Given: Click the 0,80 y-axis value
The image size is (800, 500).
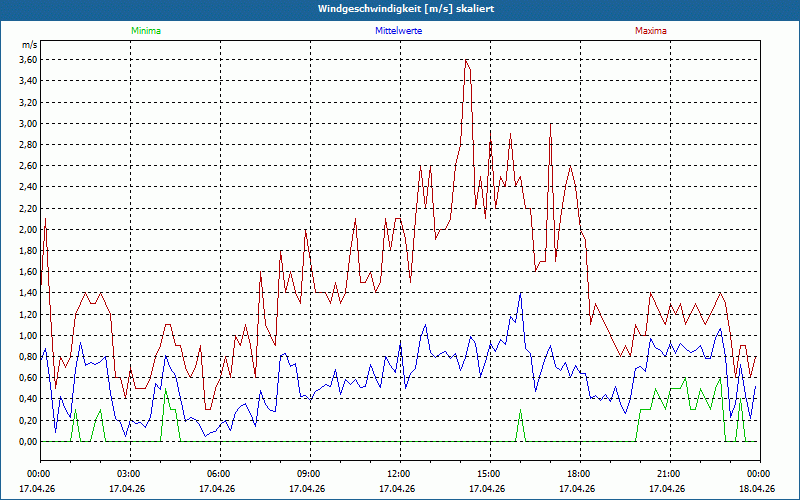Looking at the screenshot, I should point(28,357).
